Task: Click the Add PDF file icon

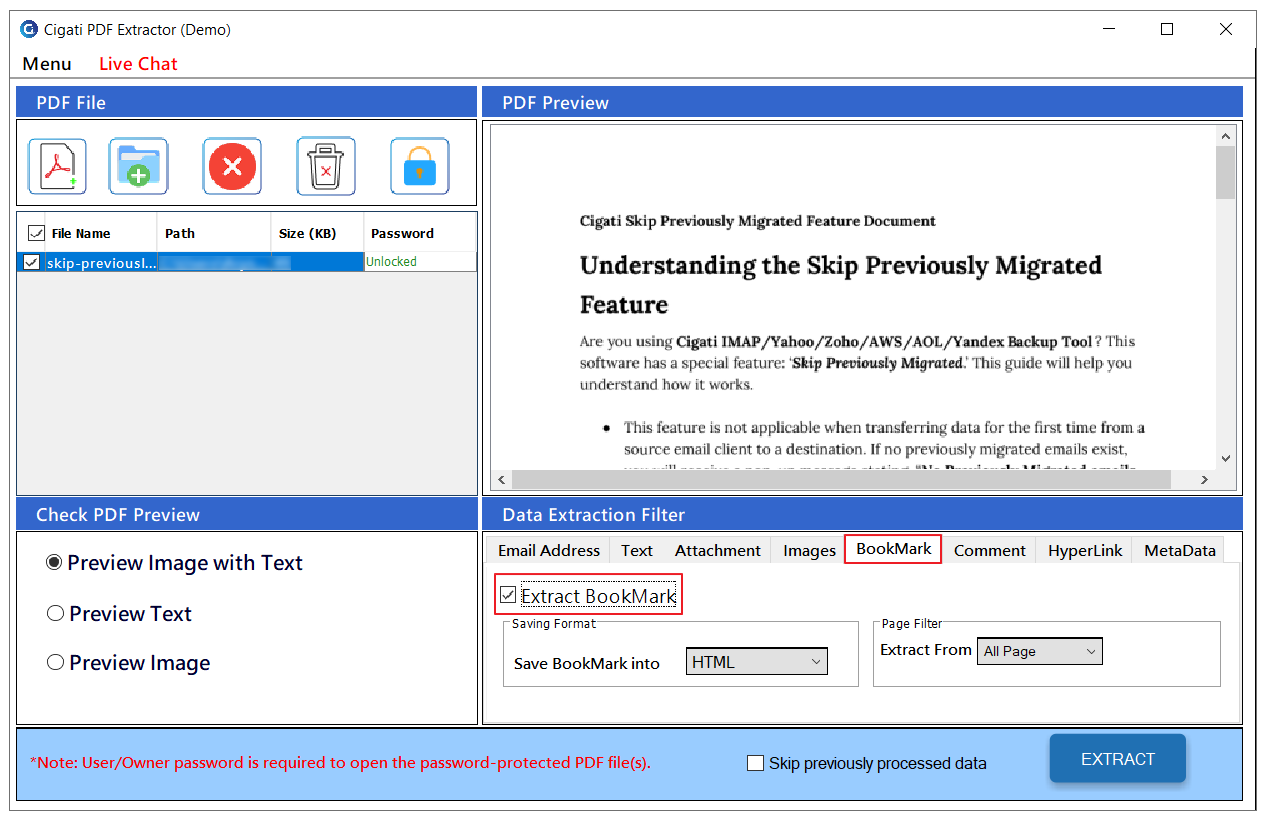Action: click(x=57, y=166)
